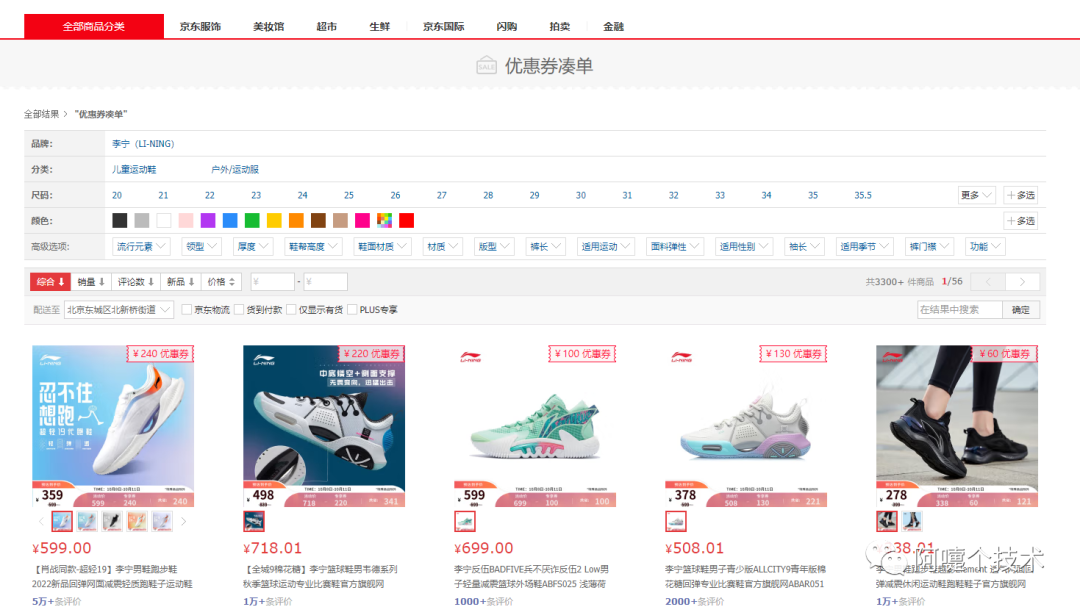Enable 多选 for the size row
1080x607 pixels.
[1020, 195]
